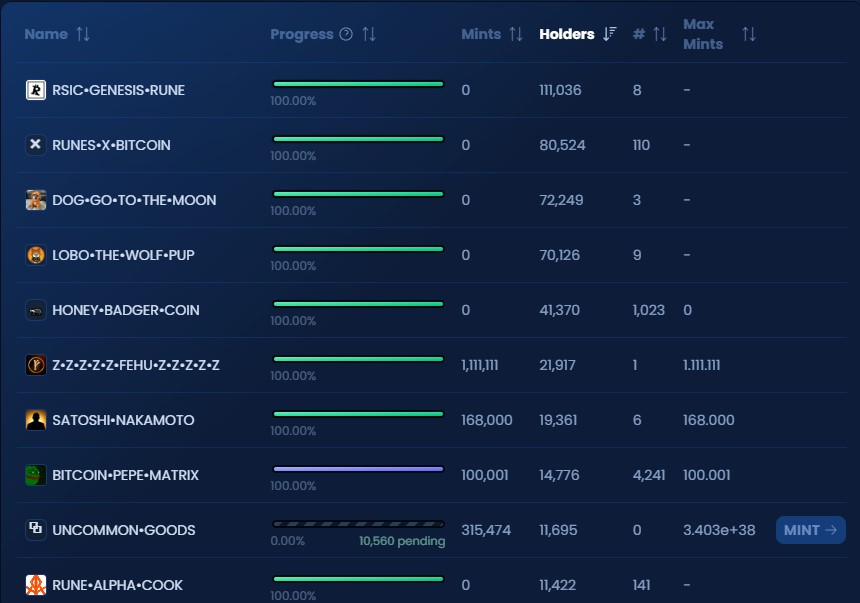Open the RUNE•ALPHA•COOK rune link
This screenshot has width=860, height=603.
[x=117, y=585]
